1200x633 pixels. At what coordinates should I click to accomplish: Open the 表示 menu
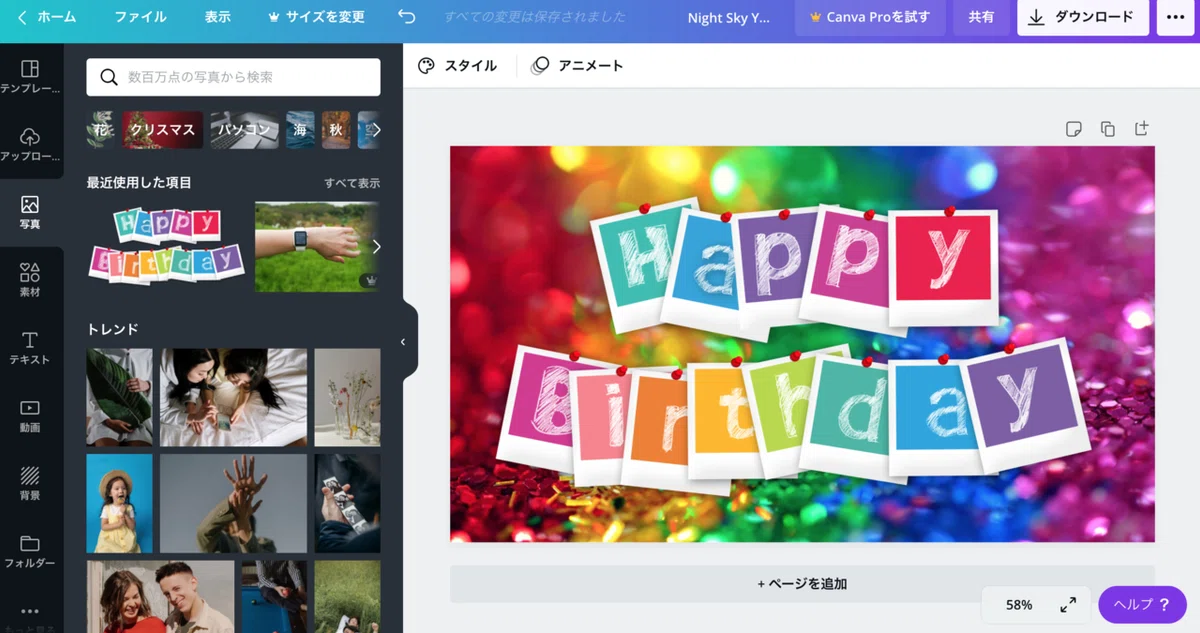(x=217, y=17)
